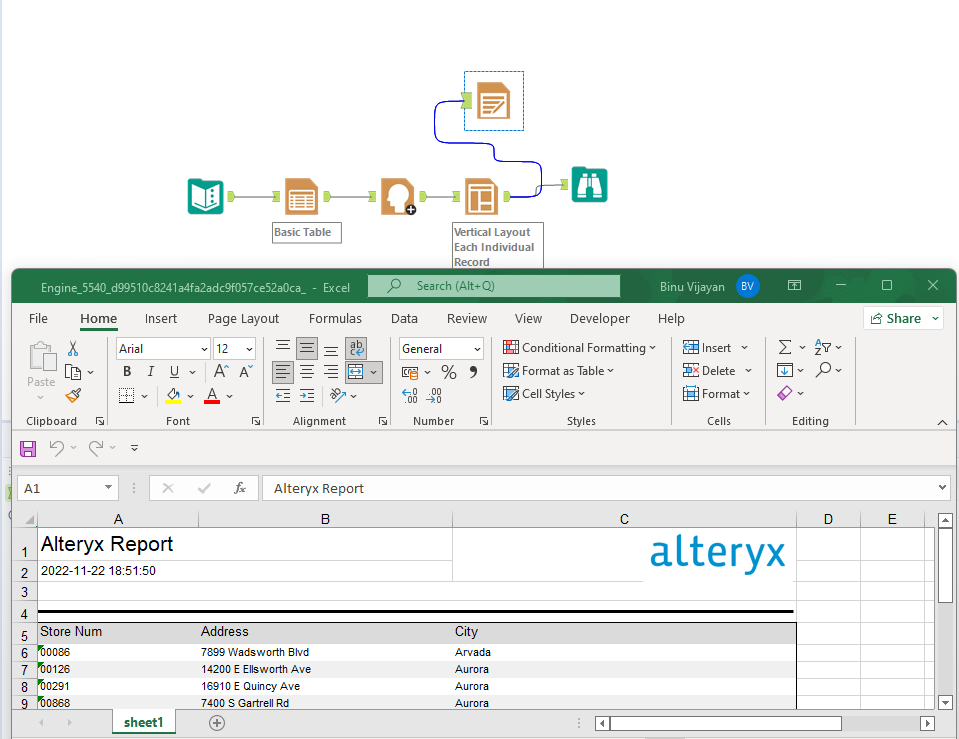Click the sheet1 tab at the bottom

tap(143, 721)
